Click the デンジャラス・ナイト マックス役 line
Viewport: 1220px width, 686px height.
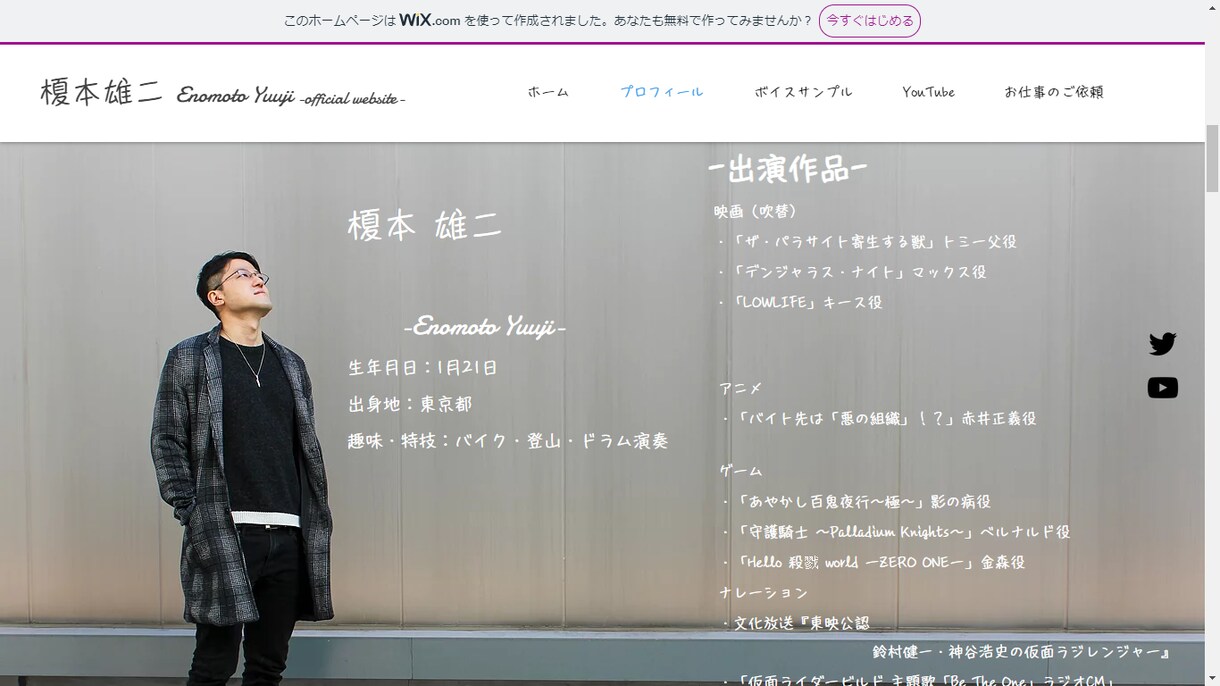(852, 272)
